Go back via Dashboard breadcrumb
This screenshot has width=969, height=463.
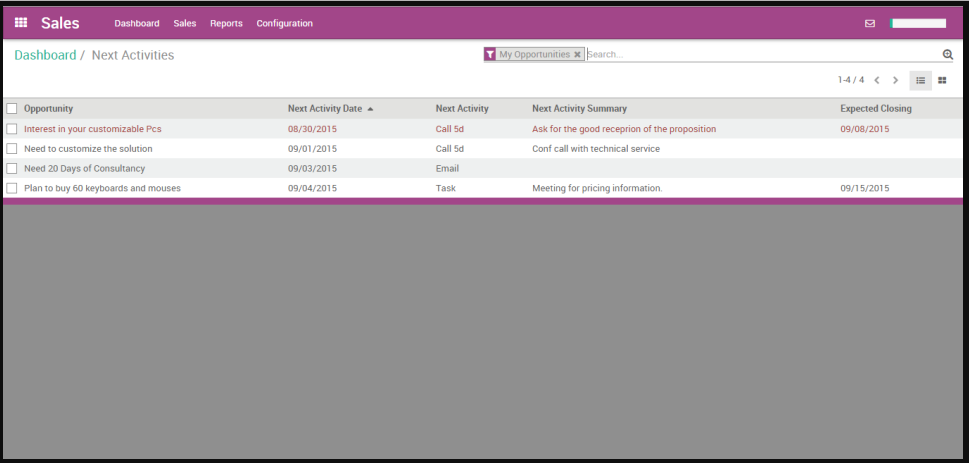[45, 55]
